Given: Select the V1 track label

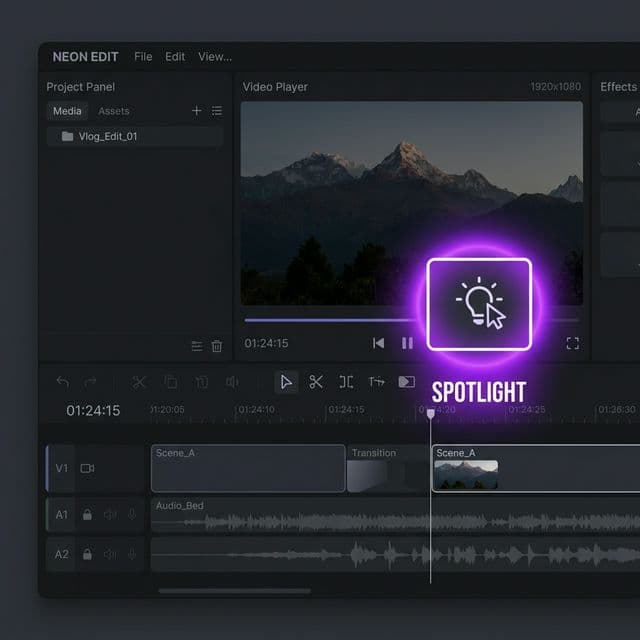Looking at the screenshot, I should [62, 468].
